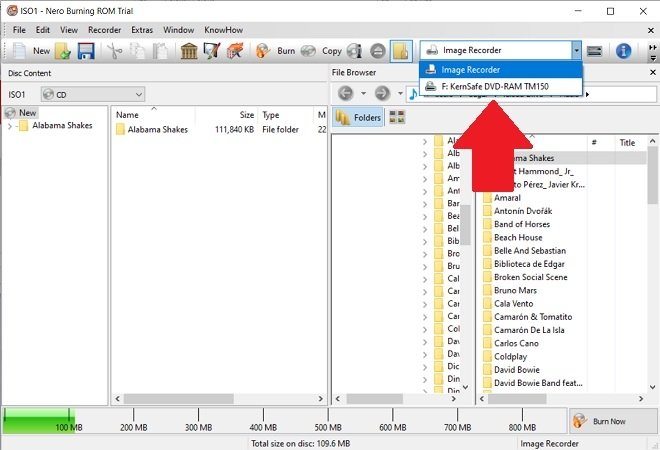Click the New compilation toolbar icon
660x450 pixels.
(19, 51)
